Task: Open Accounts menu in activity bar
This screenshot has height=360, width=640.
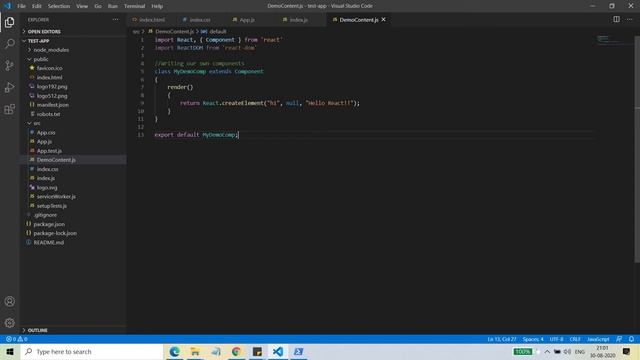Action: click(x=9, y=302)
